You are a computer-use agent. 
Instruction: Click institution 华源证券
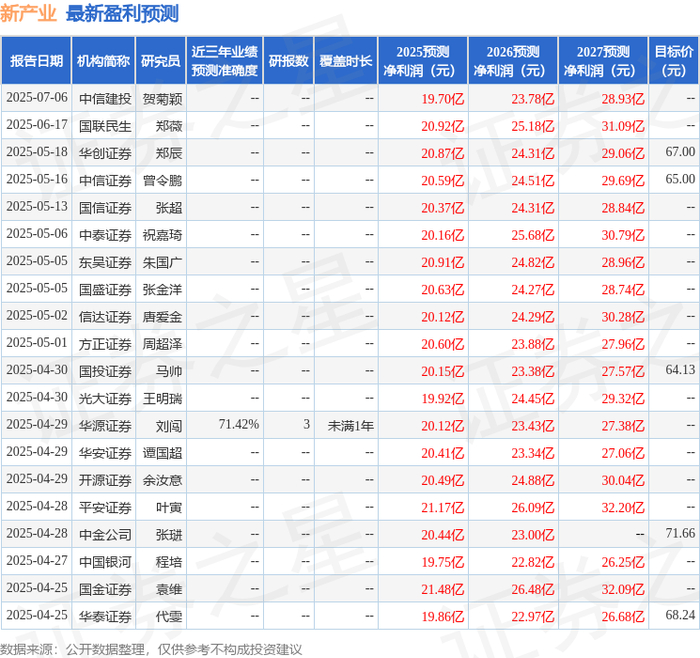pos(105,425)
